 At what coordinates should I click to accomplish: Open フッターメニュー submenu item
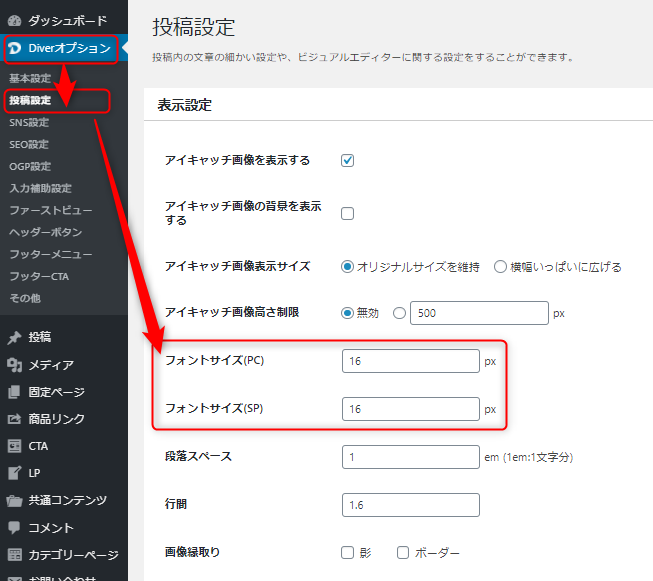point(51,254)
